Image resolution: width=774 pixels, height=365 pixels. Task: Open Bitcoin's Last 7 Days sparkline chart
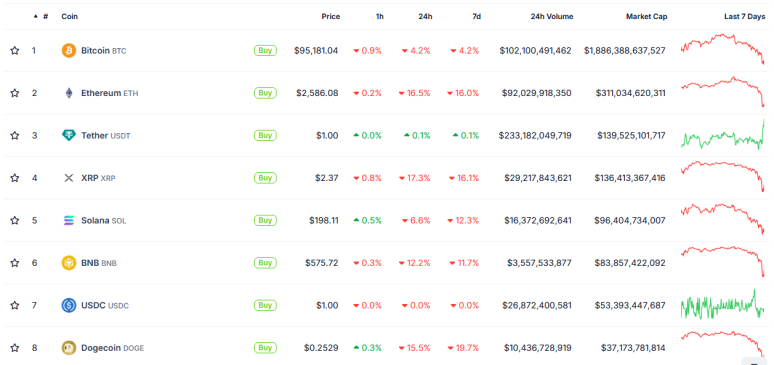[723, 49]
